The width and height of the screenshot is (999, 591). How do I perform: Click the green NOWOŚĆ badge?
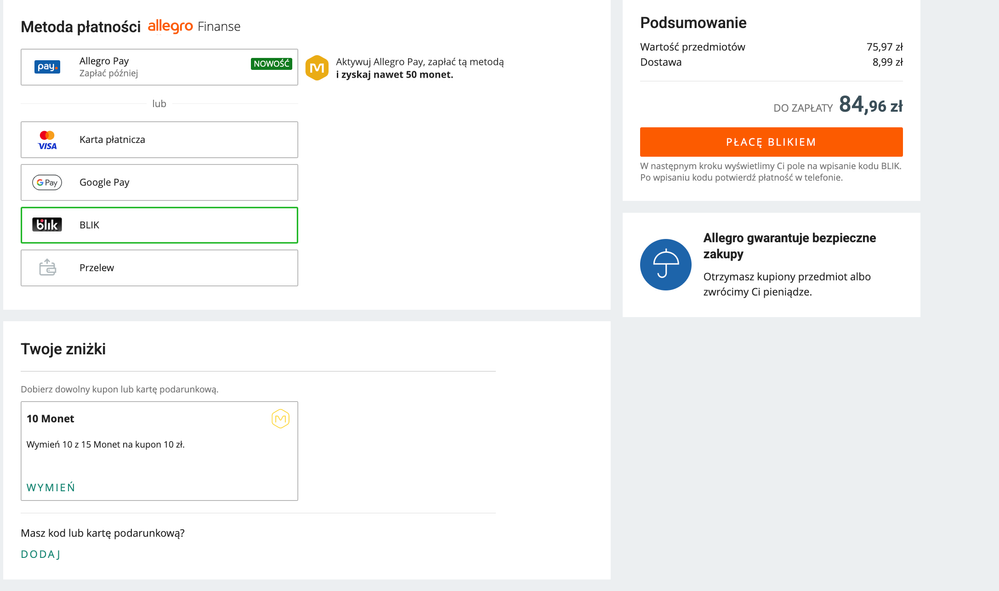point(271,64)
